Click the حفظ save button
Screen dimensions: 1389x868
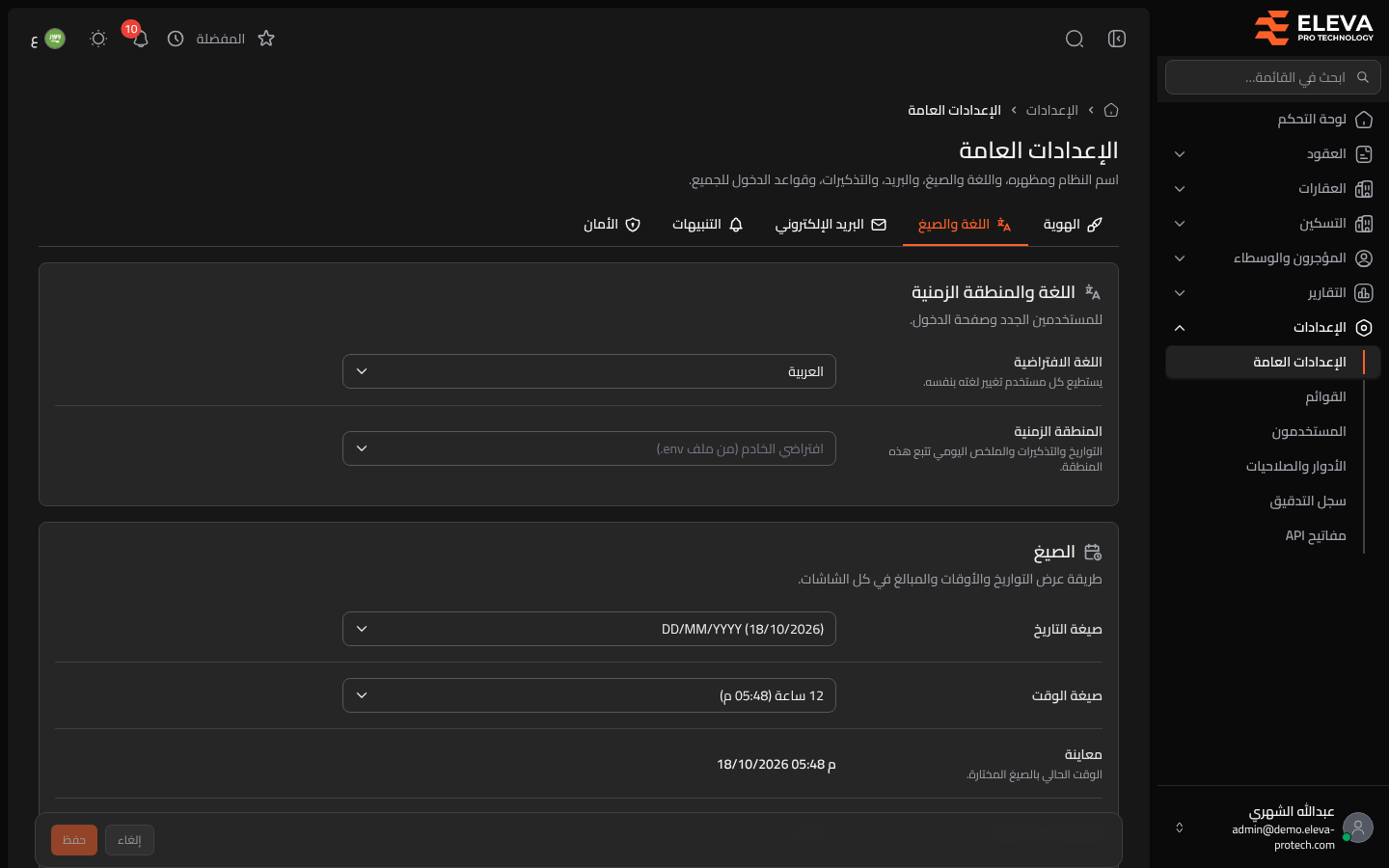coord(74,840)
